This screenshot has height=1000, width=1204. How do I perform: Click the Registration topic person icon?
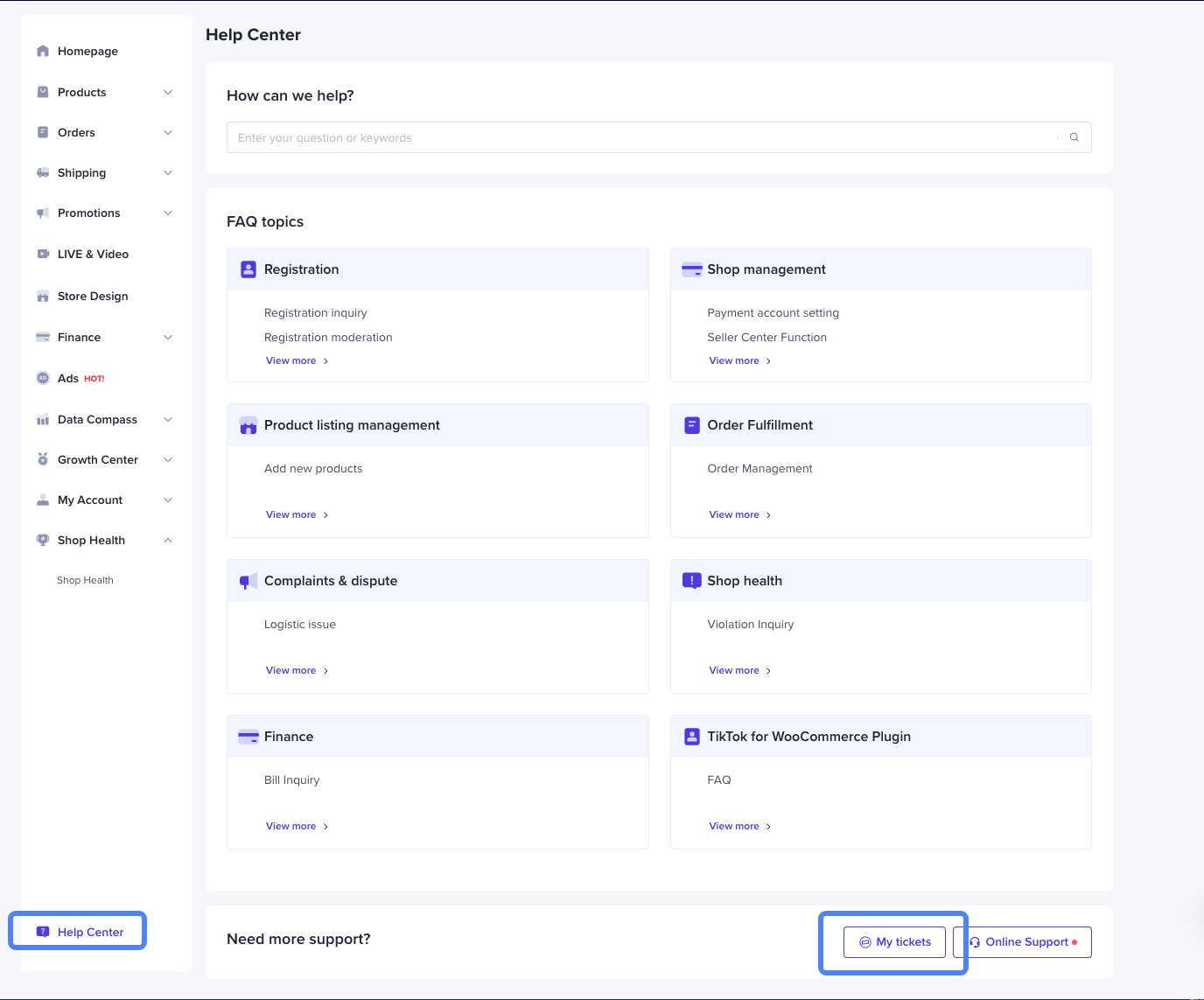pyautogui.click(x=248, y=269)
